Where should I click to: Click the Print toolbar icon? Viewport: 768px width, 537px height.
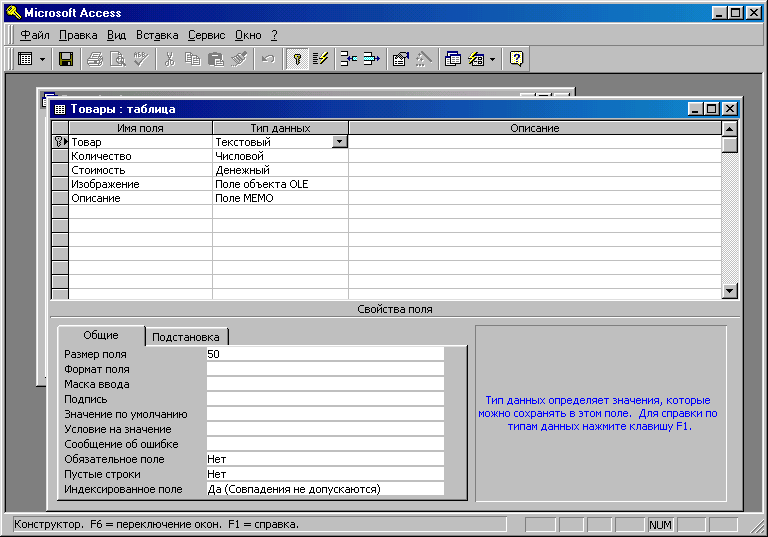coord(95,59)
